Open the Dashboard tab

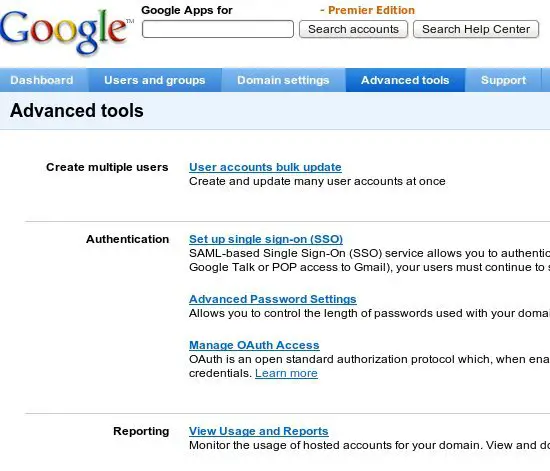coord(42,80)
